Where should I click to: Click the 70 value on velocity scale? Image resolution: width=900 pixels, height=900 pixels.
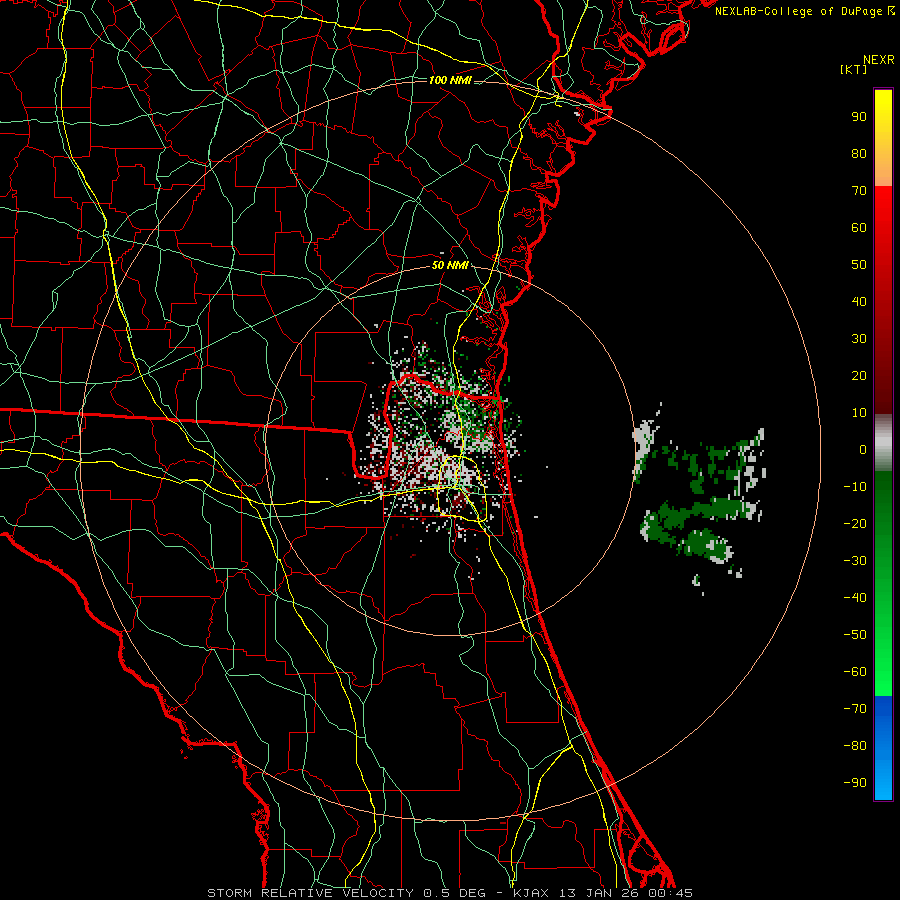[x=859, y=191]
